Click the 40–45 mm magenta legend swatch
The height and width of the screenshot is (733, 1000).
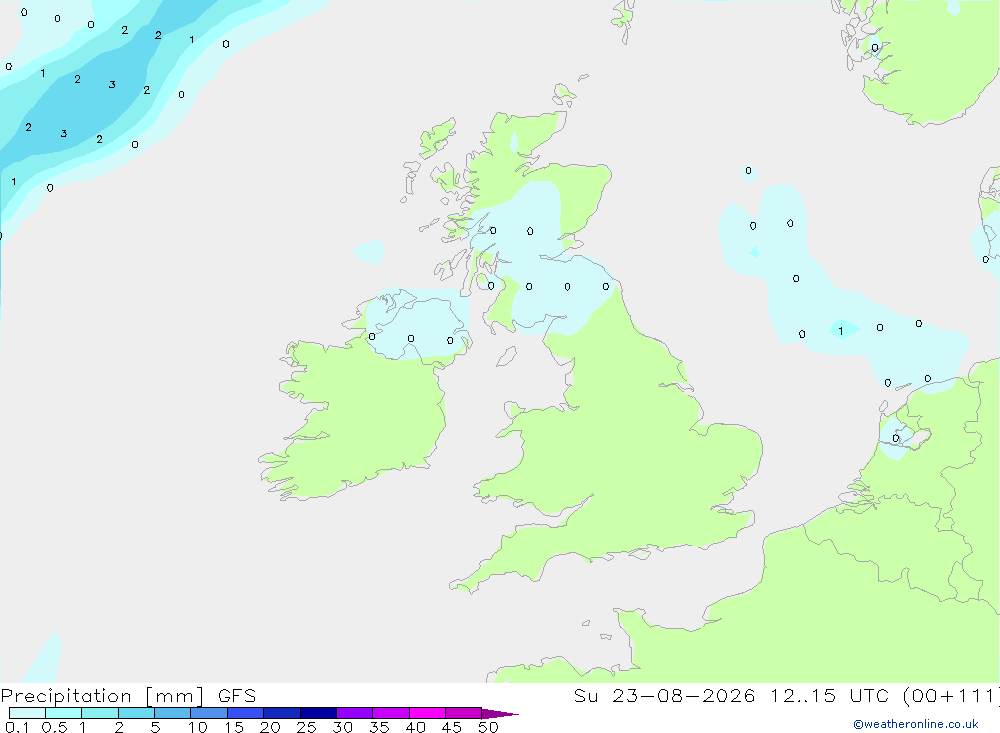427,713
